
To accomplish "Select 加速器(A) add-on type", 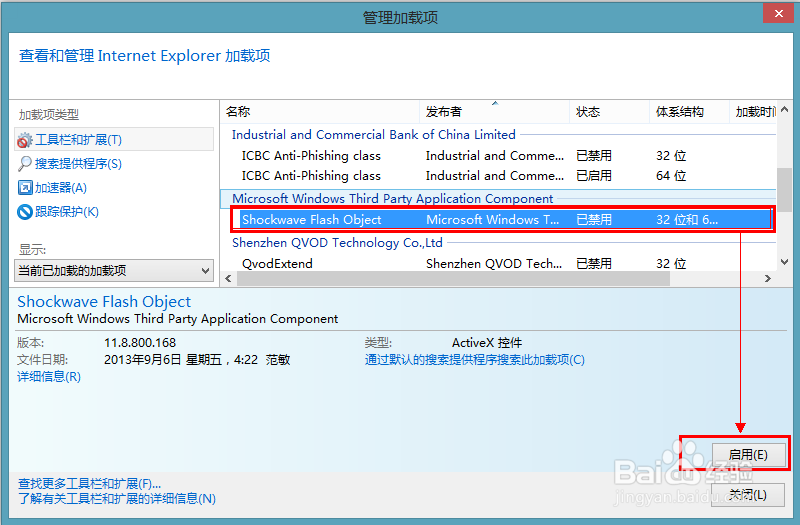I will pyautogui.click(x=61, y=188).
